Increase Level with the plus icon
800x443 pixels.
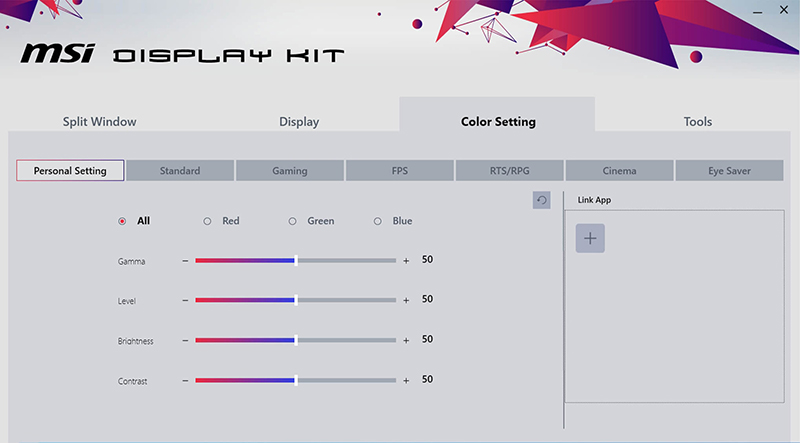[x=406, y=301]
